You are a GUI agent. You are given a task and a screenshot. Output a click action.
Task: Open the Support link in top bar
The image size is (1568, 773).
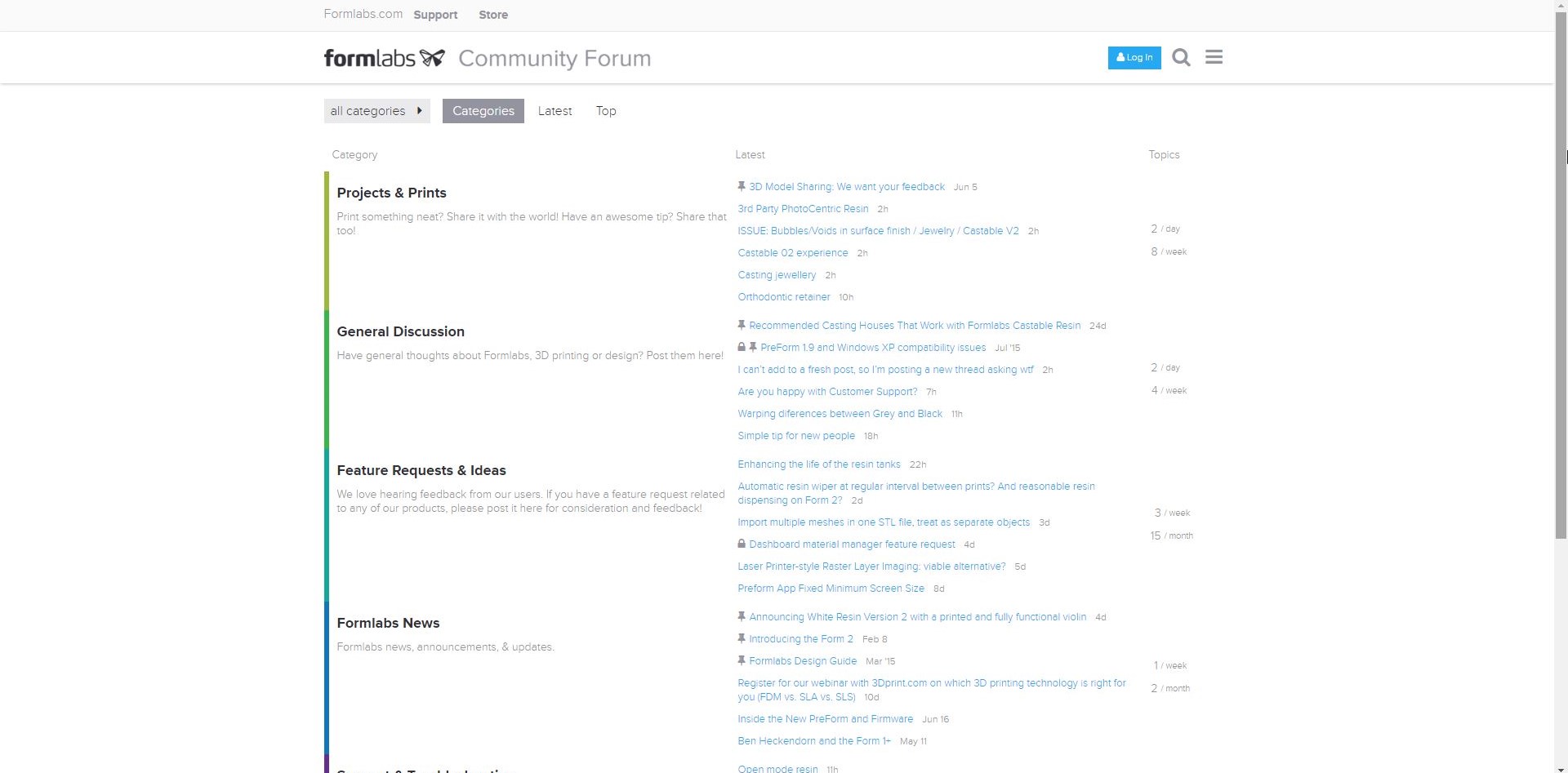click(x=435, y=15)
